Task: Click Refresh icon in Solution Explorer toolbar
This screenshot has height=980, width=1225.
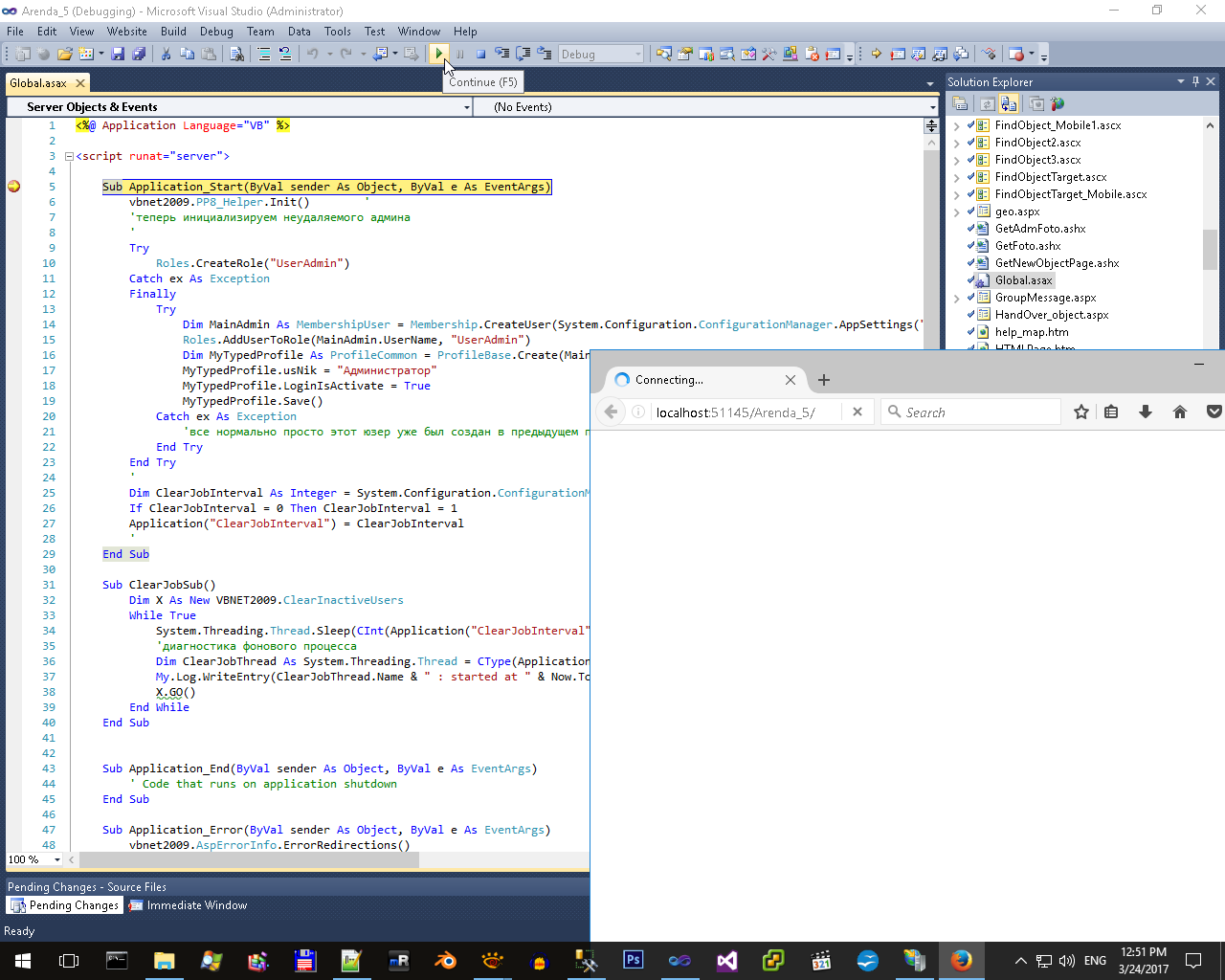Action: [987, 103]
